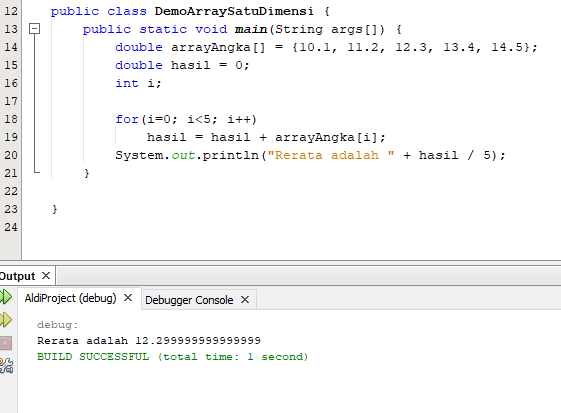Close the Output panel
Image resolution: width=561 pixels, height=413 pixels.
(x=46, y=276)
